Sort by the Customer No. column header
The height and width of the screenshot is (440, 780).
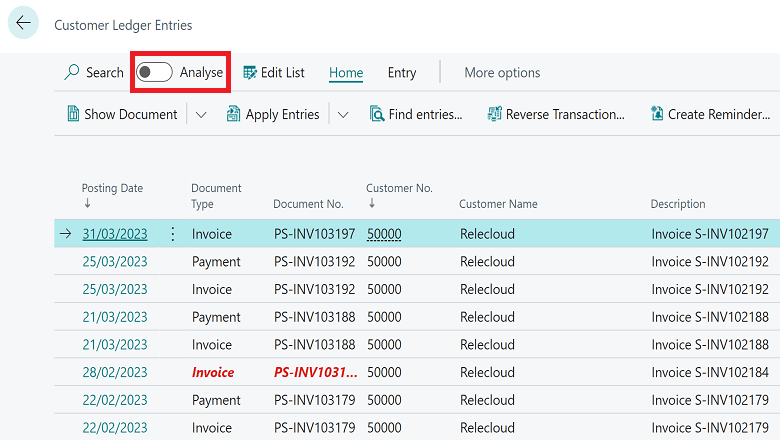coord(399,188)
